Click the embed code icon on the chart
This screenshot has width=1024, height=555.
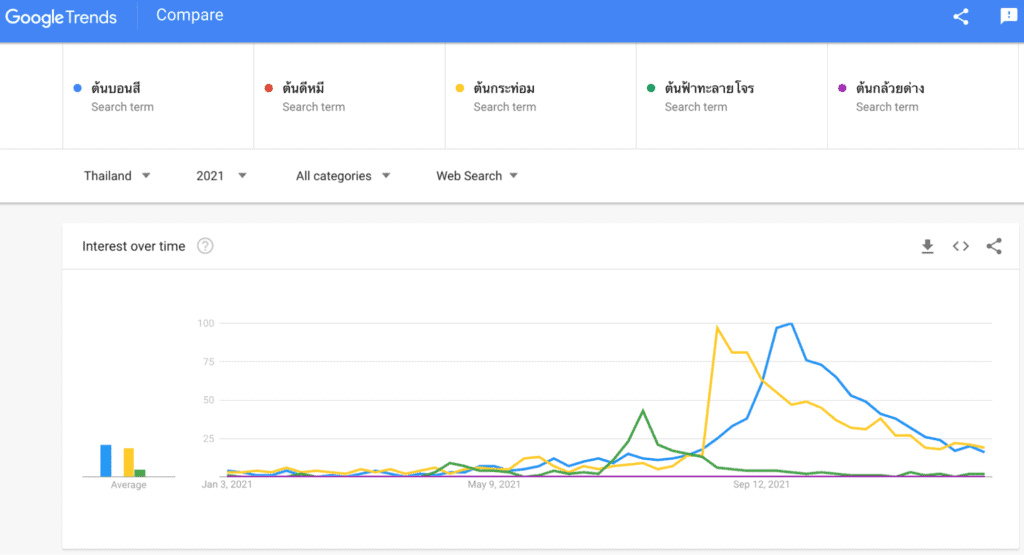coord(960,246)
